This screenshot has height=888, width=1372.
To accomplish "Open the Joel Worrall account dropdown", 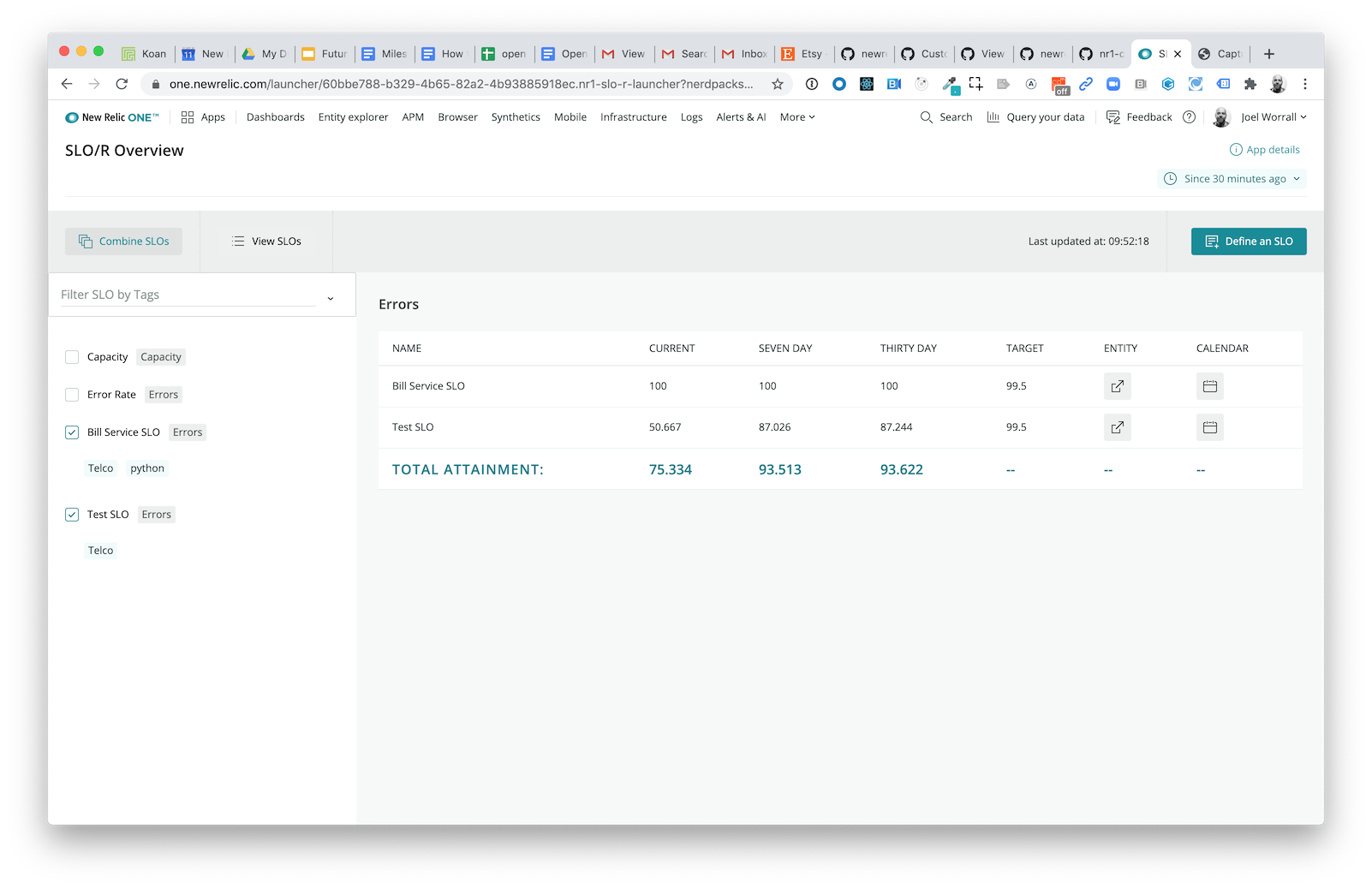I will [x=1274, y=117].
